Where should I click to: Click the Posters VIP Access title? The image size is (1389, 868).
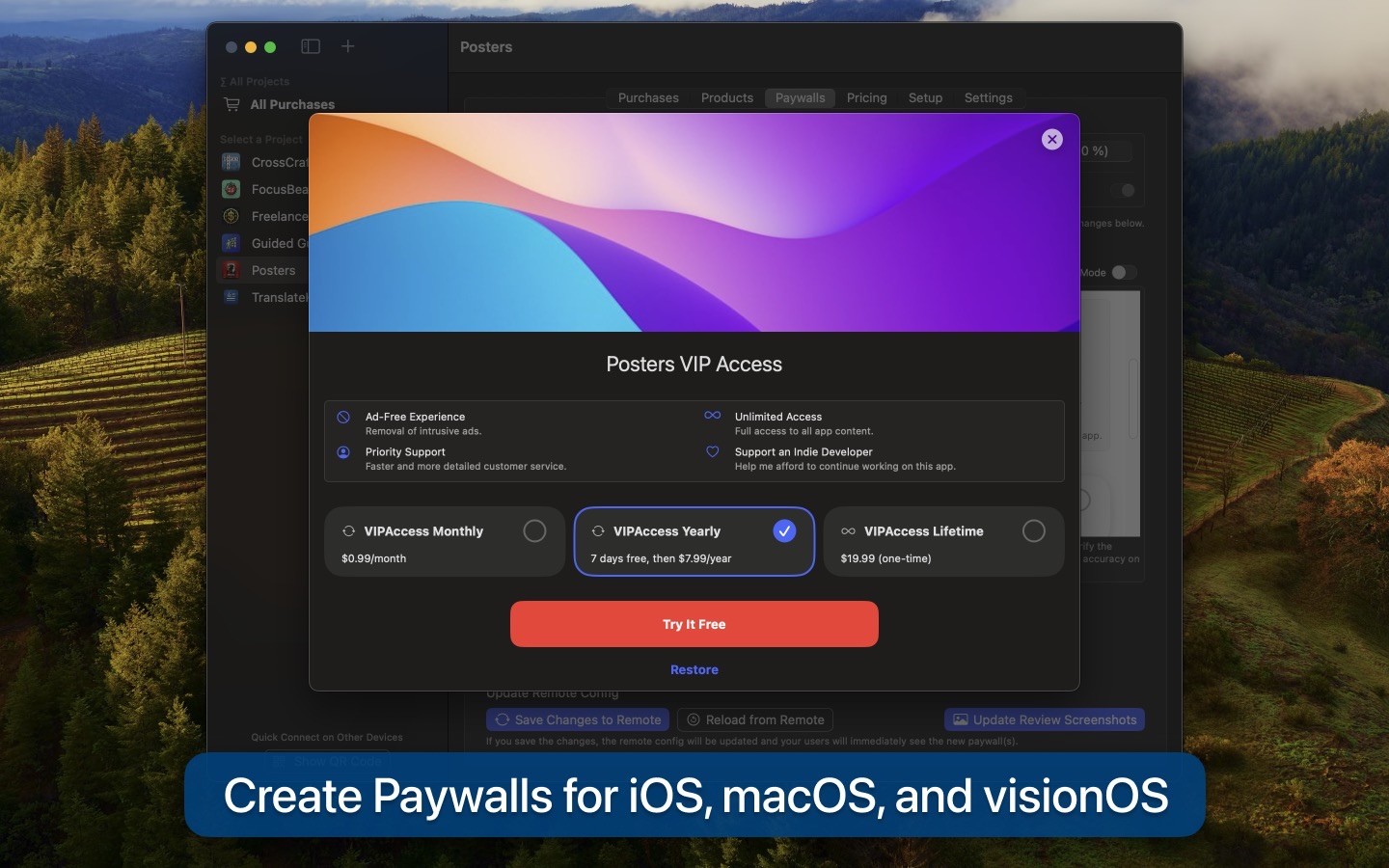pyautogui.click(x=694, y=365)
